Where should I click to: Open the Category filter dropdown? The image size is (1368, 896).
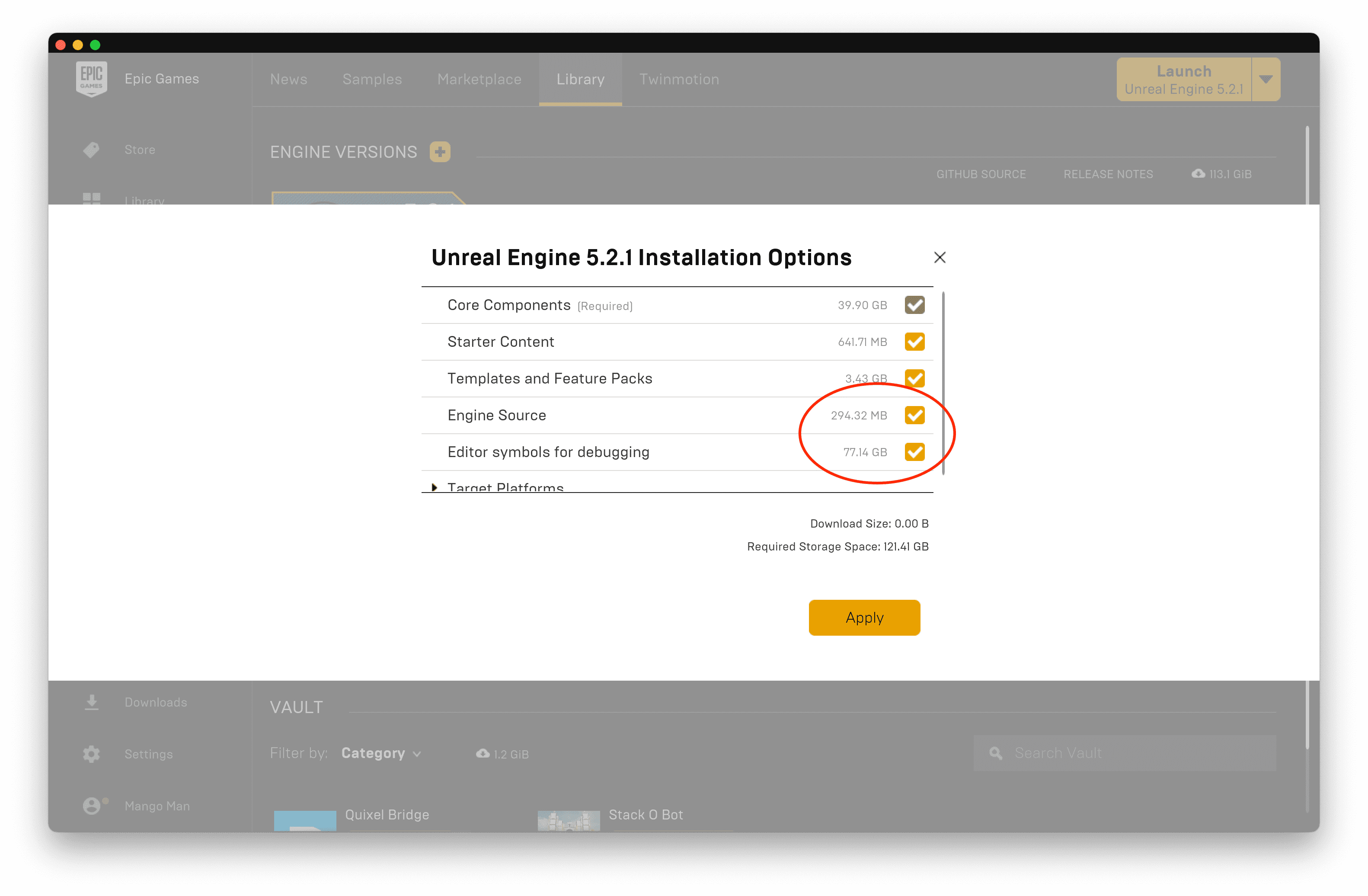click(x=380, y=753)
